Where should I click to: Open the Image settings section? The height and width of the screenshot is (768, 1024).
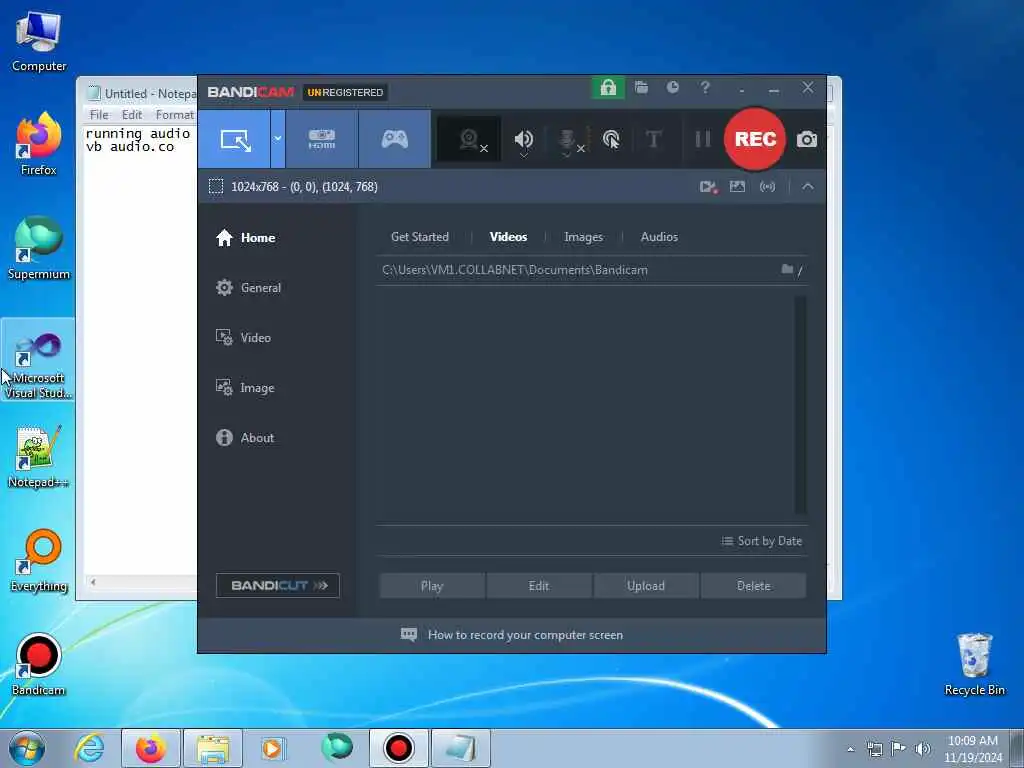[x=245, y=388]
